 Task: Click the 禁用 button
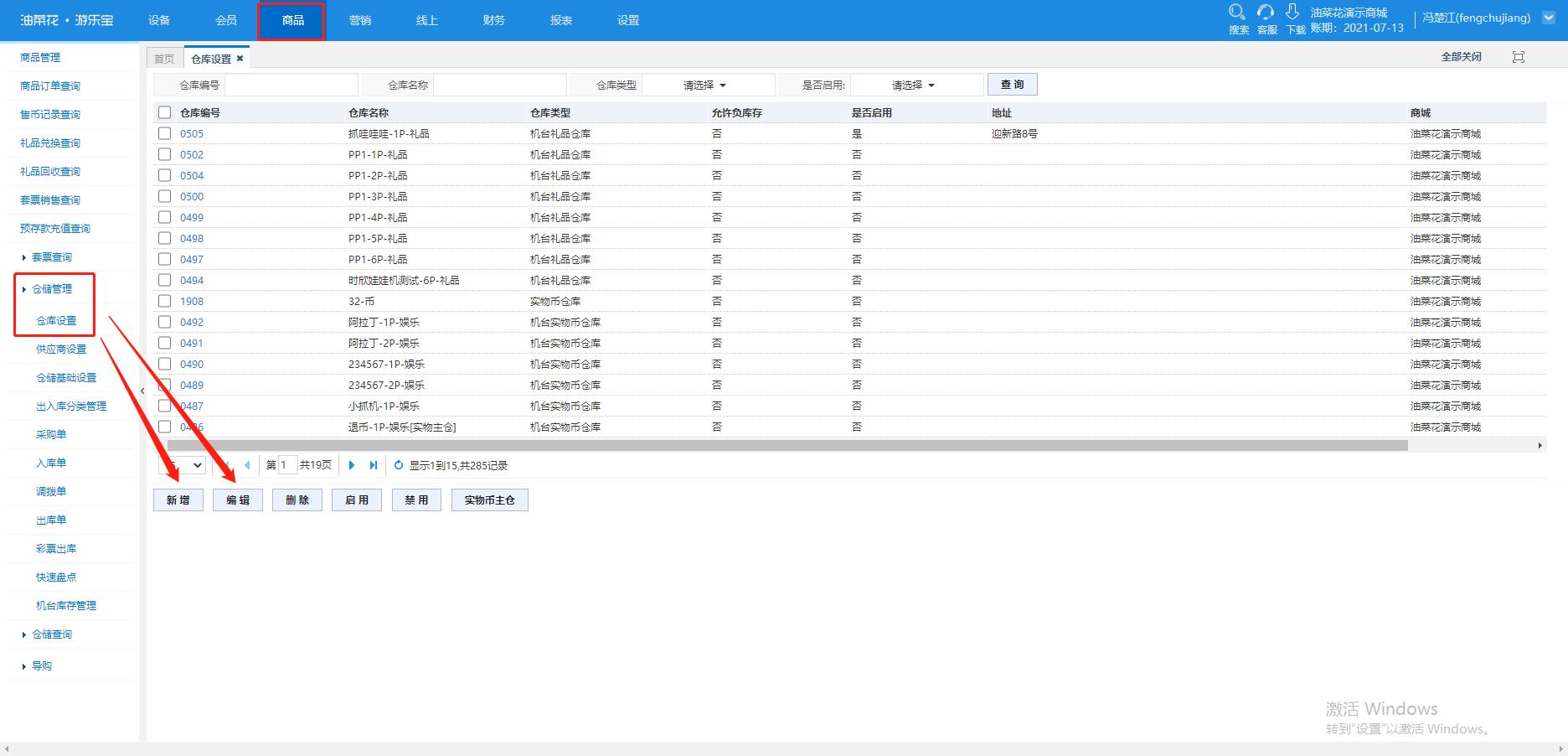416,500
